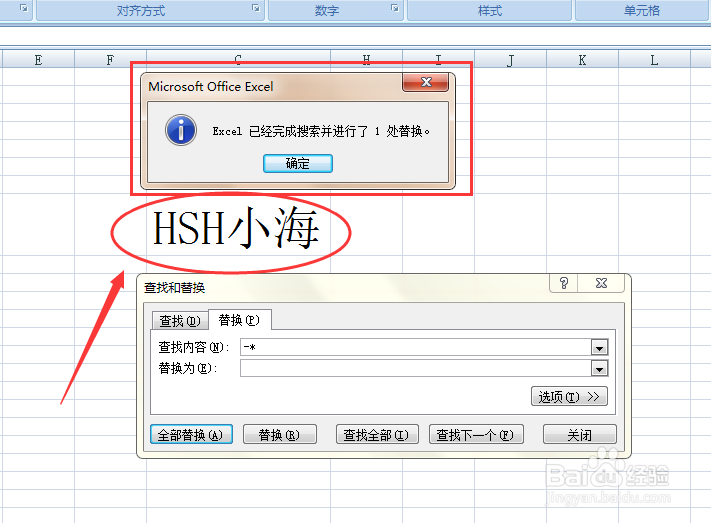Click the 替换为 input field
The height and width of the screenshot is (523, 711).
point(415,368)
